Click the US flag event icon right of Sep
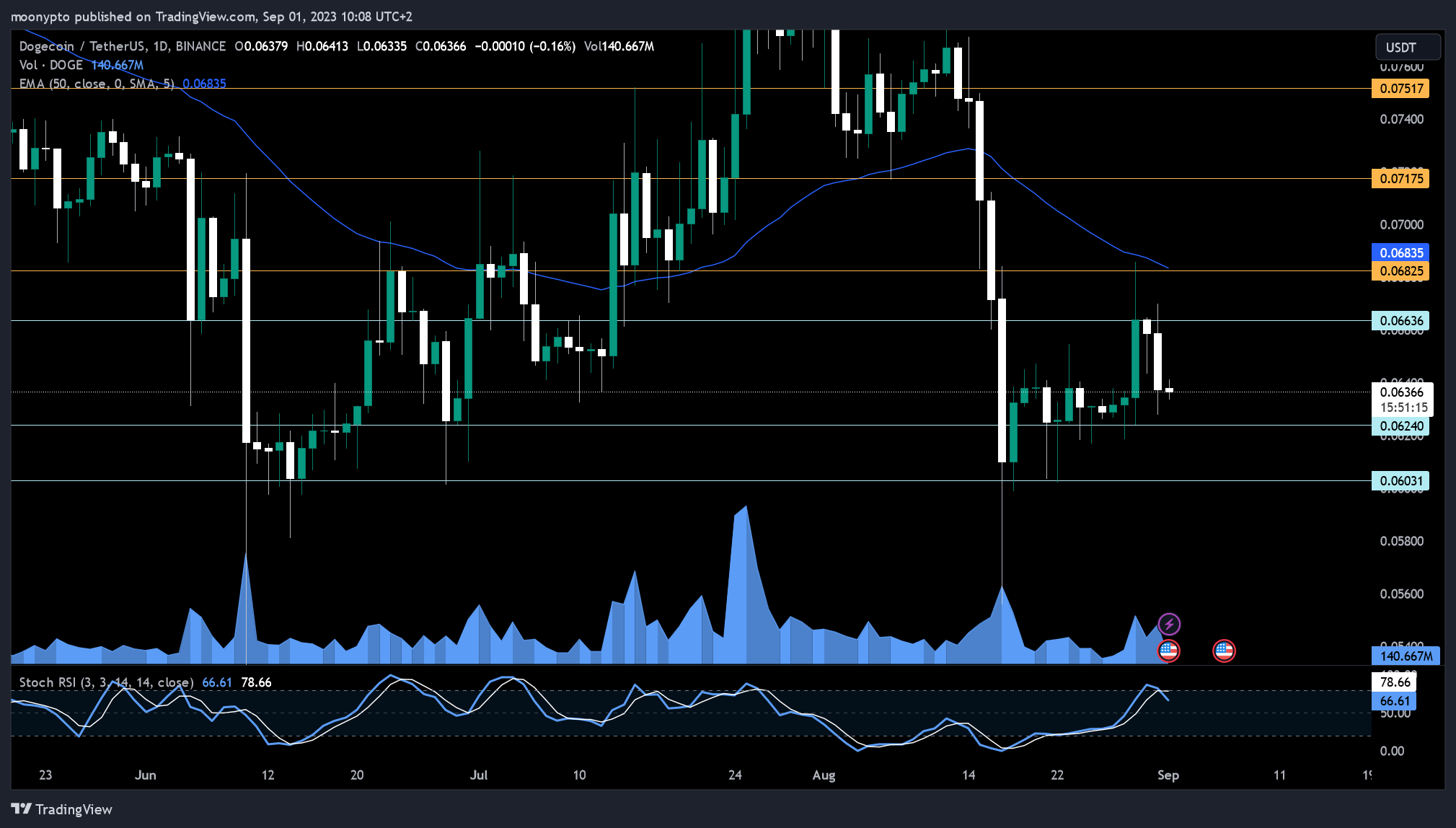This screenshot has height=828, width=1456. 1224,651
